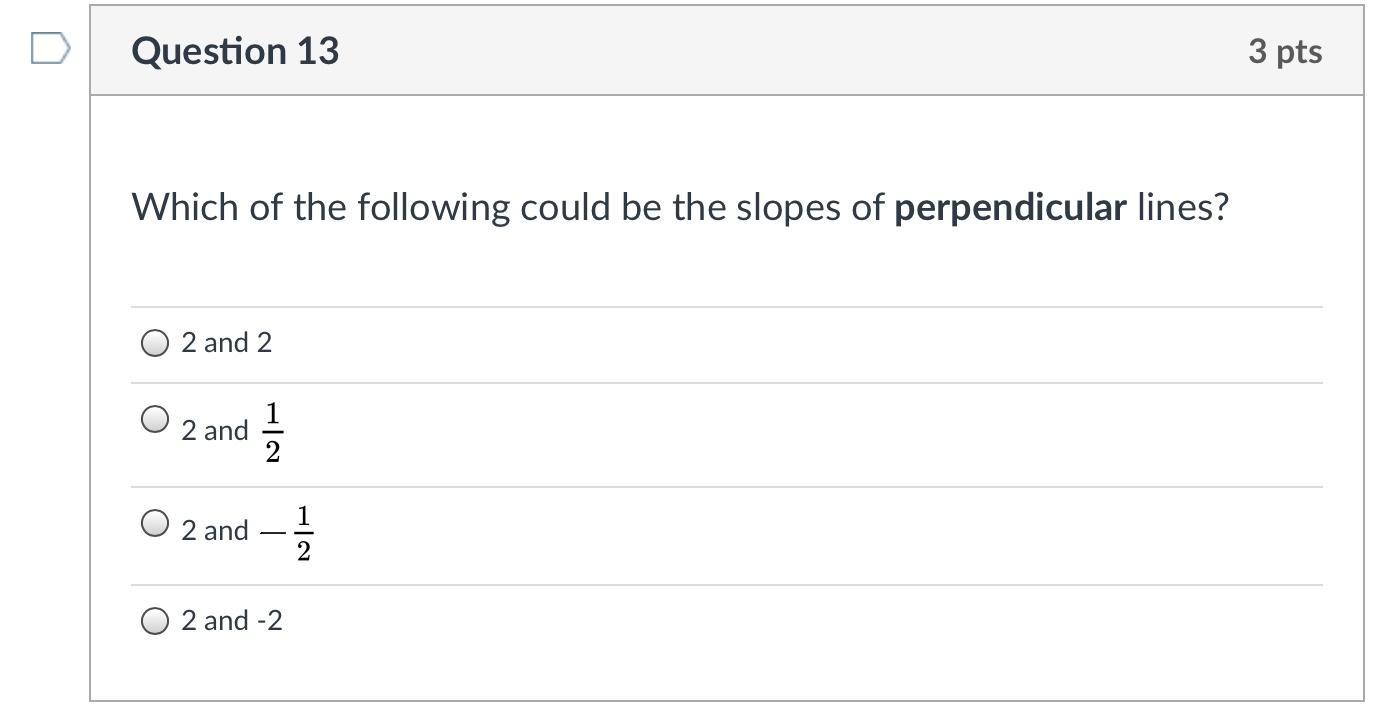Click the "2 and" text in the second option
This screenshot has width=1394, height=721.
pyautogui.click(x=214, y=431)
